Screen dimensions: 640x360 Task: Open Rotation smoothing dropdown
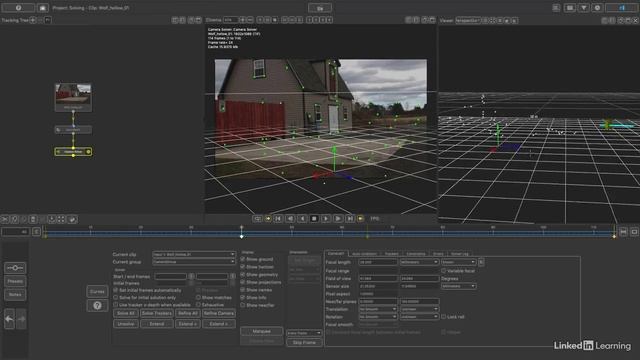click(x=378, y=317)
